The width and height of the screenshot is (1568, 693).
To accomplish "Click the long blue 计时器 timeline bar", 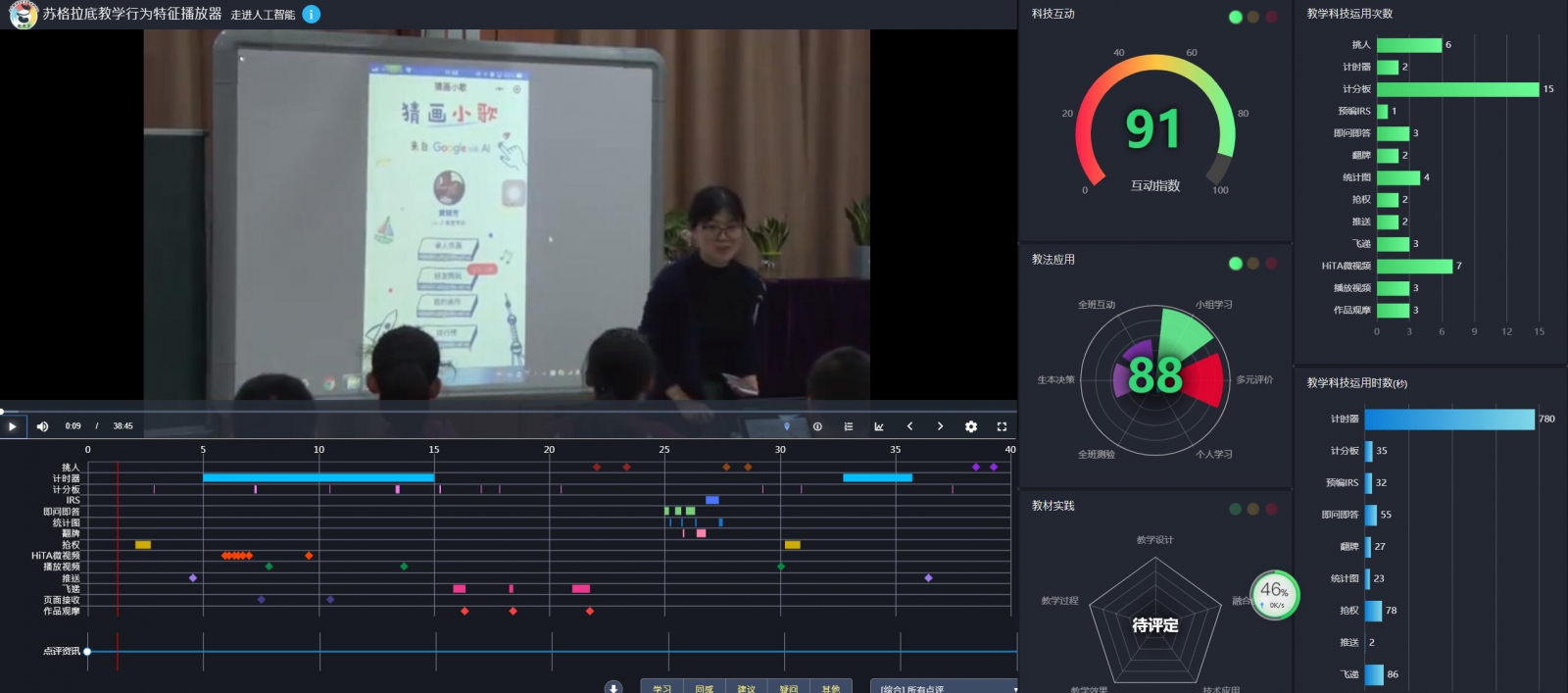I will click(x=318, y=477).
